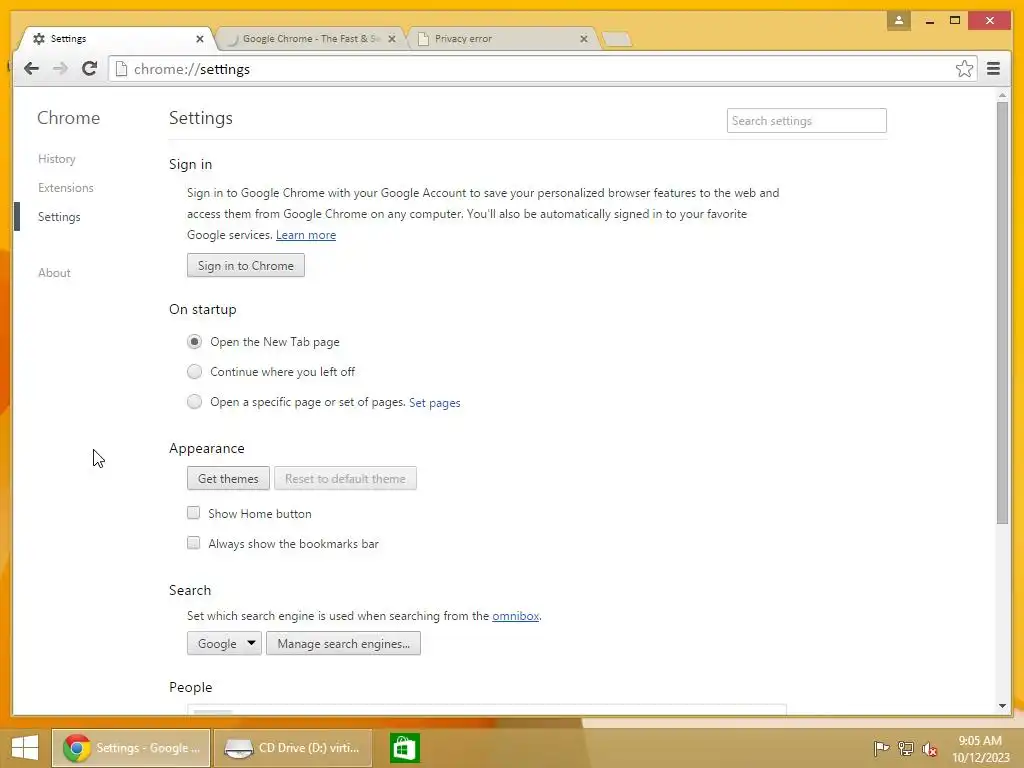Image resolution: width=1024 pixels, height=768 pixels.
Task: Focus the Search settings field
Action: 807,121
